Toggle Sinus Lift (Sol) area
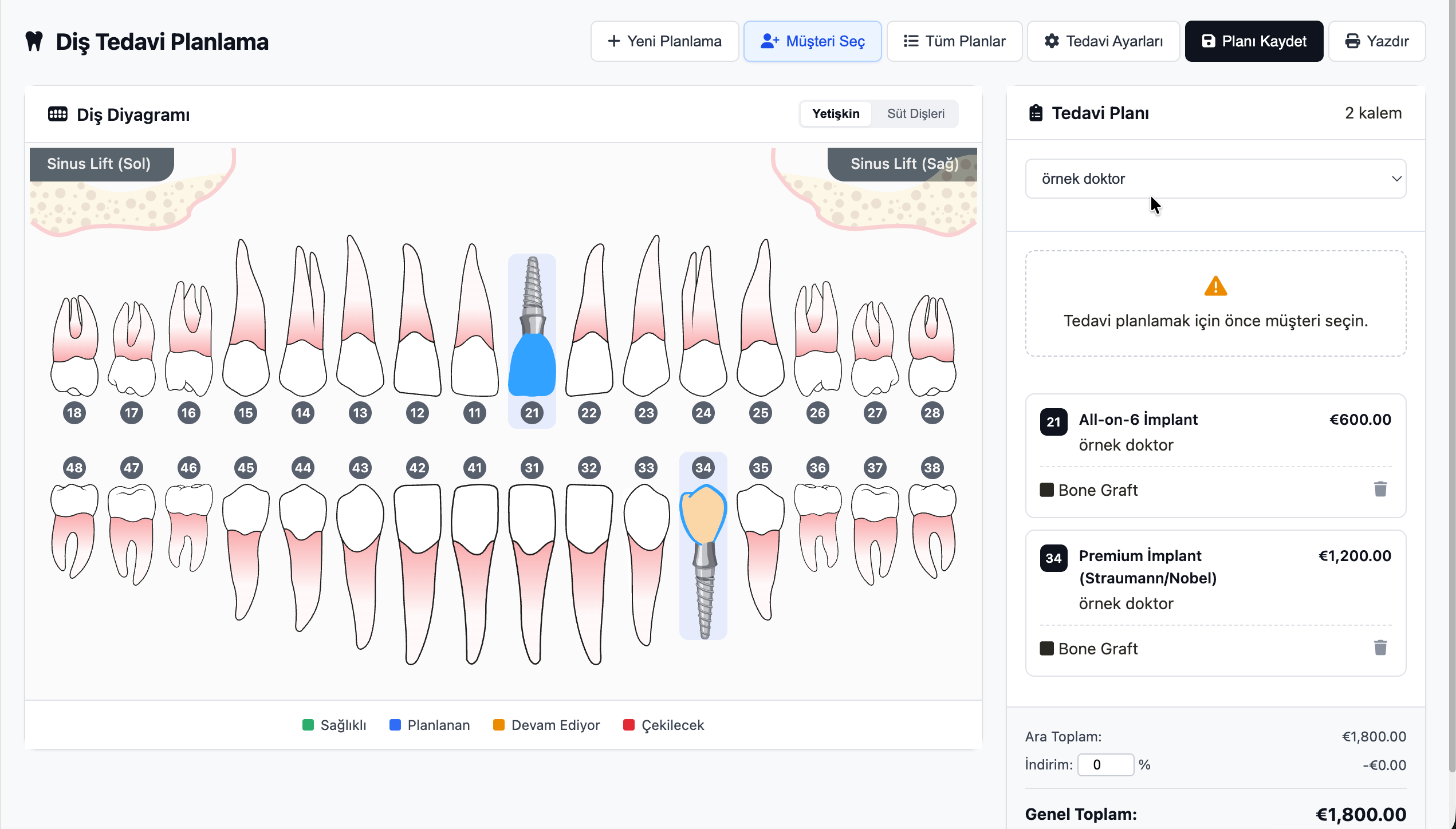Viewport: 1456px width, 829px height. [x=101, y=164]
